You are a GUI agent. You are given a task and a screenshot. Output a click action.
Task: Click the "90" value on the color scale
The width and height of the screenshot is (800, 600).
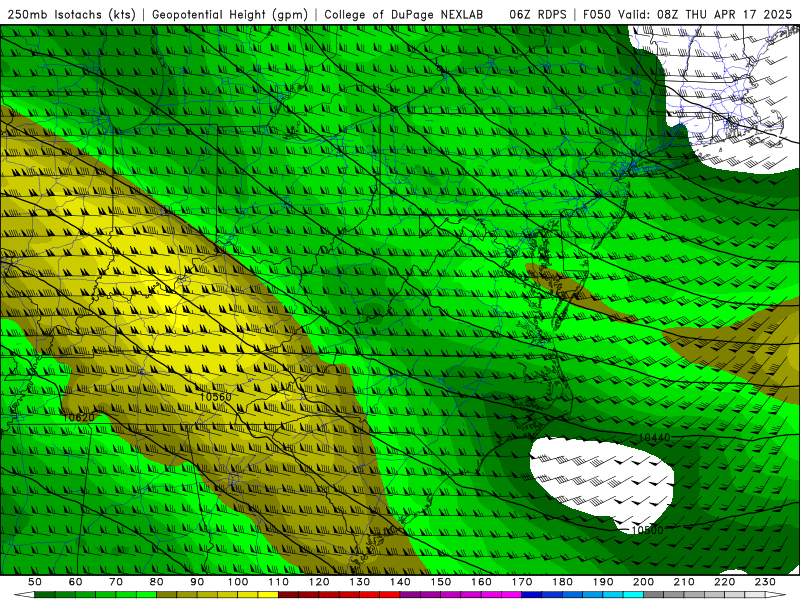[197, 582]
